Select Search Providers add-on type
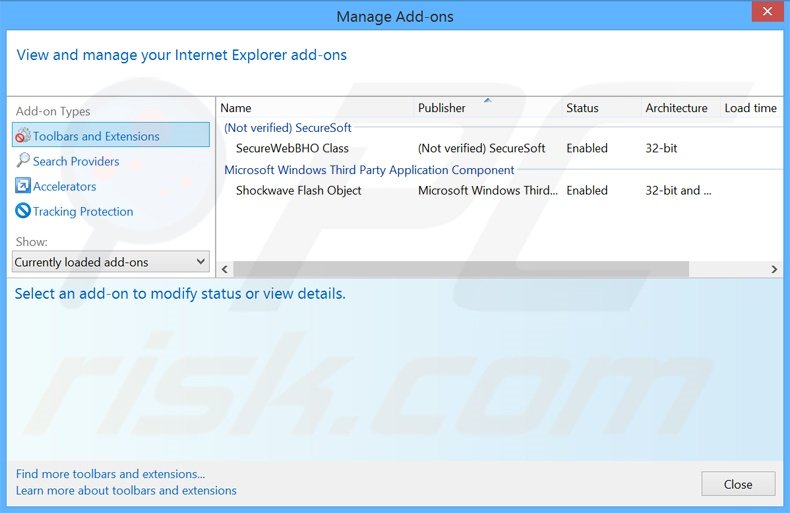Viewport: 790px width, 513px height. tap(76, 161)
